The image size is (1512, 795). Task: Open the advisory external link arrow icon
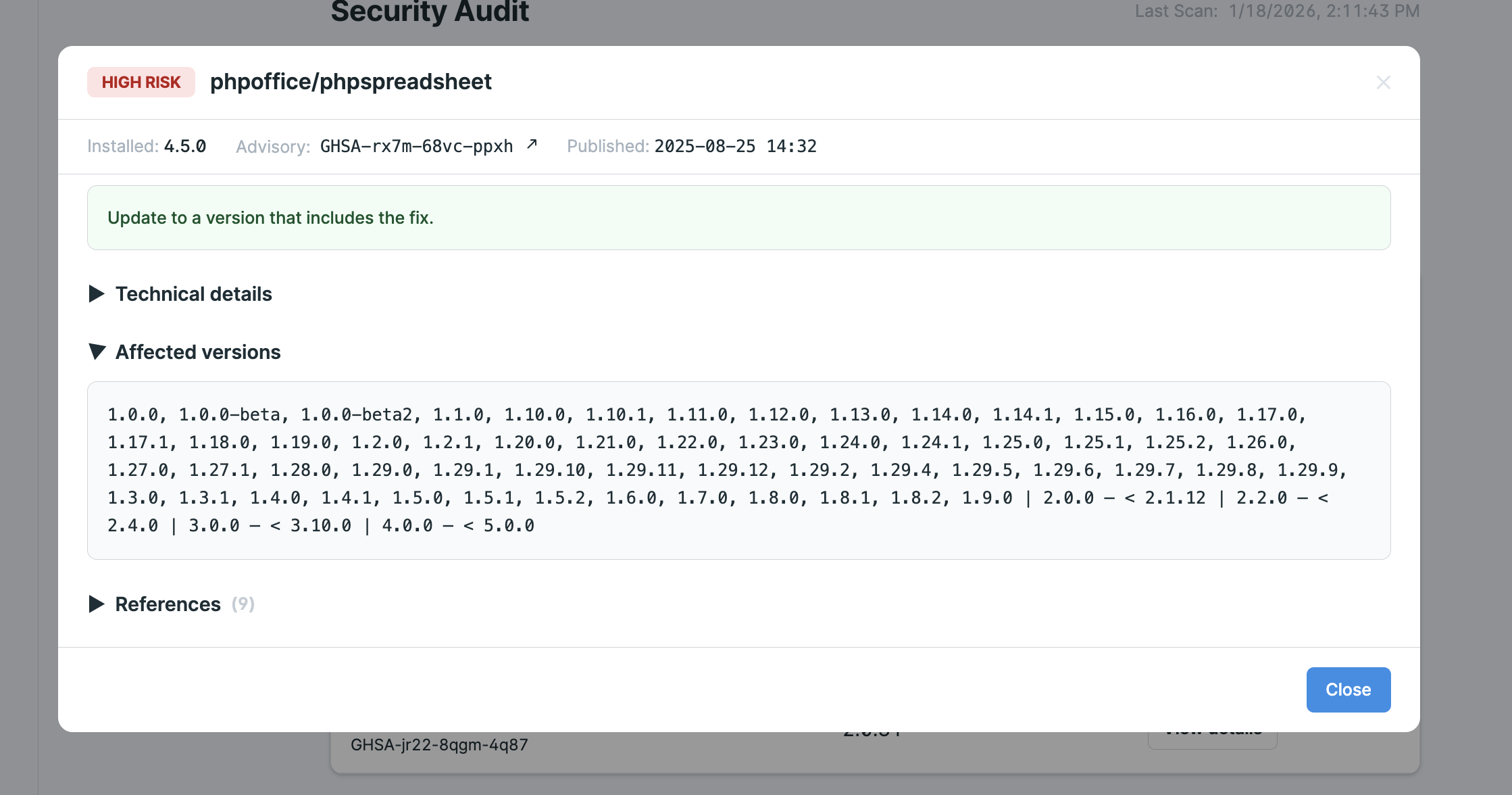(x=532, y=144)
